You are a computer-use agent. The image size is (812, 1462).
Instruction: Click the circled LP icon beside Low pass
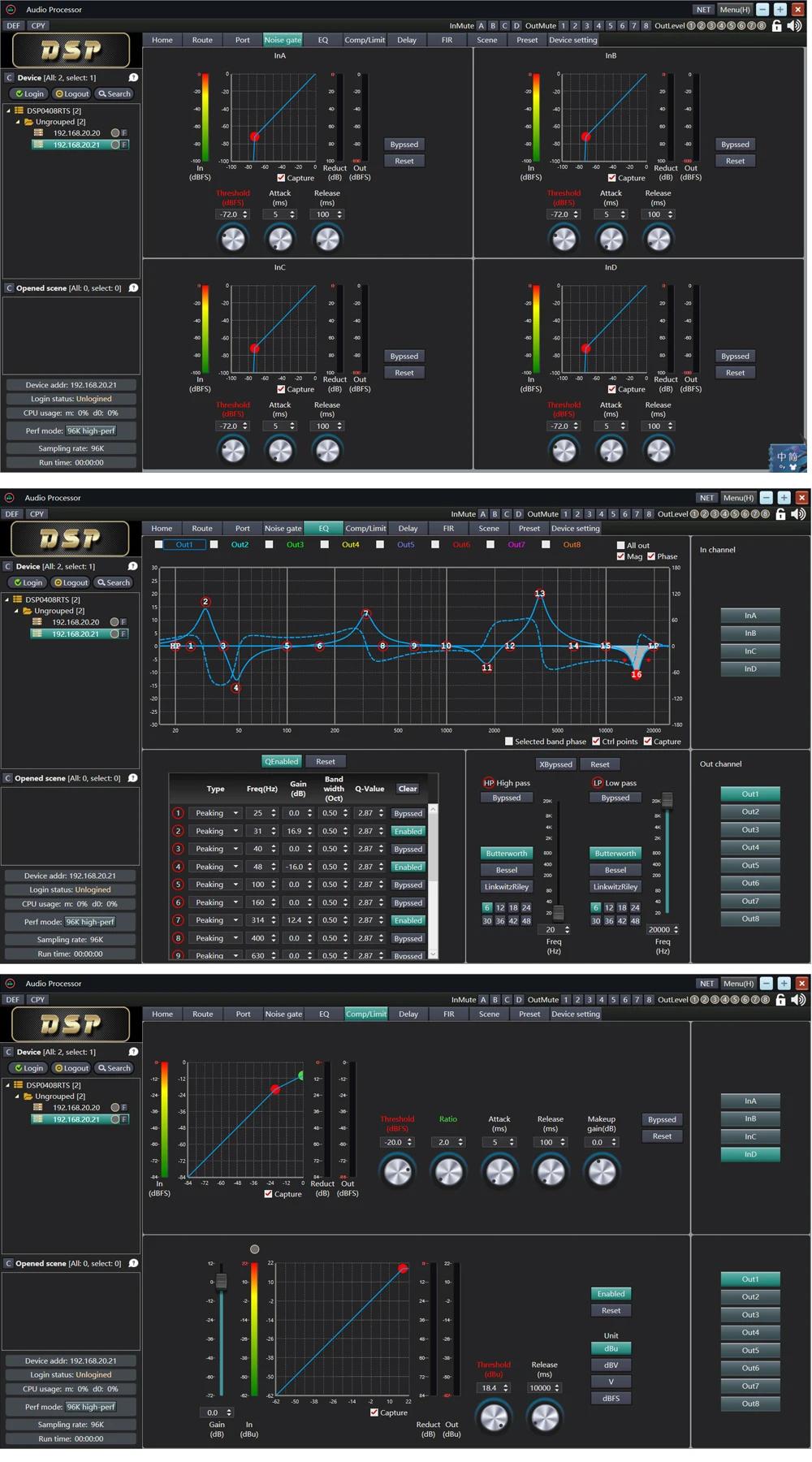598,783
